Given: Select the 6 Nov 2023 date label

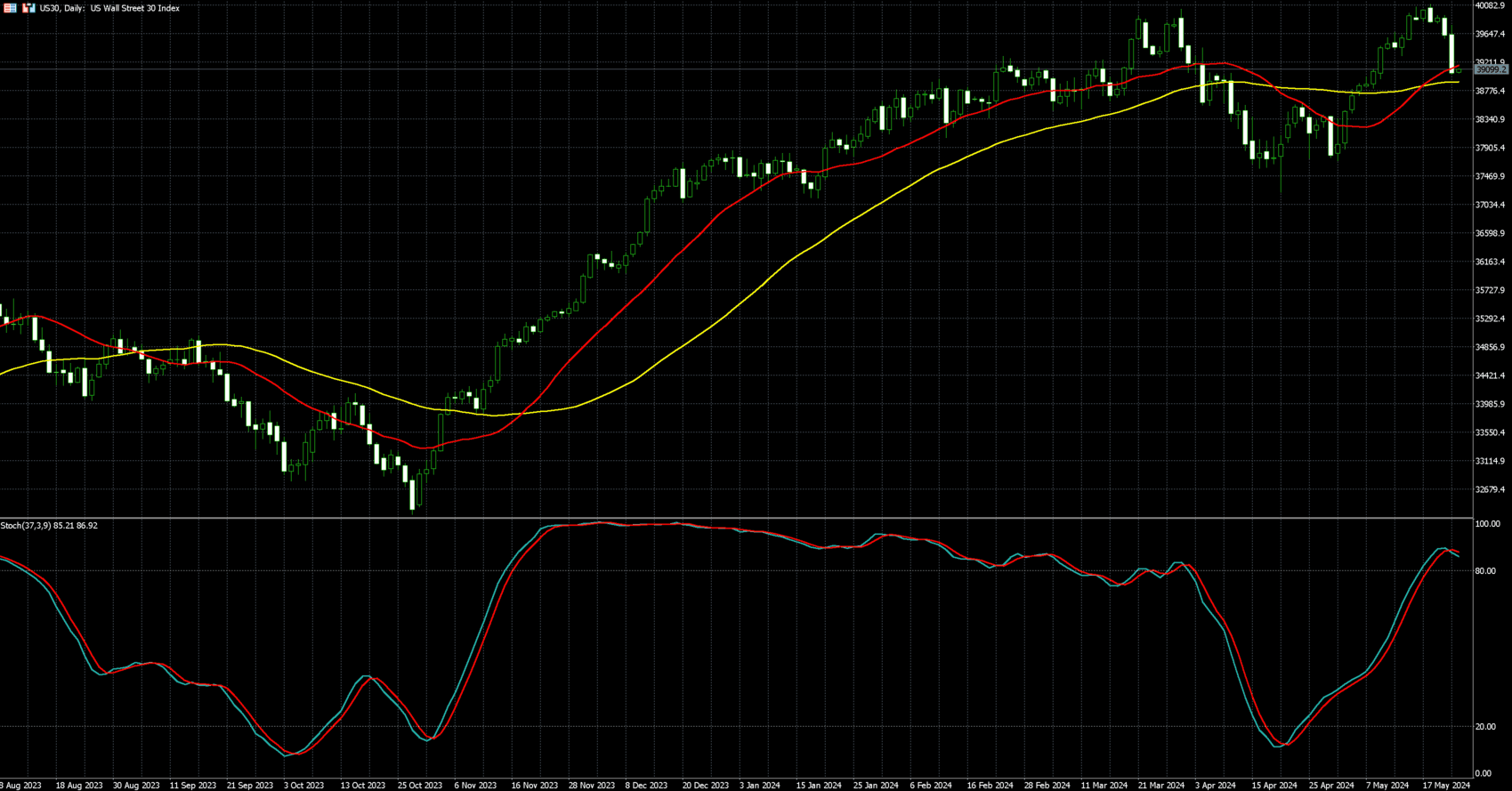Looking at the screenshot, I should 475,786.
